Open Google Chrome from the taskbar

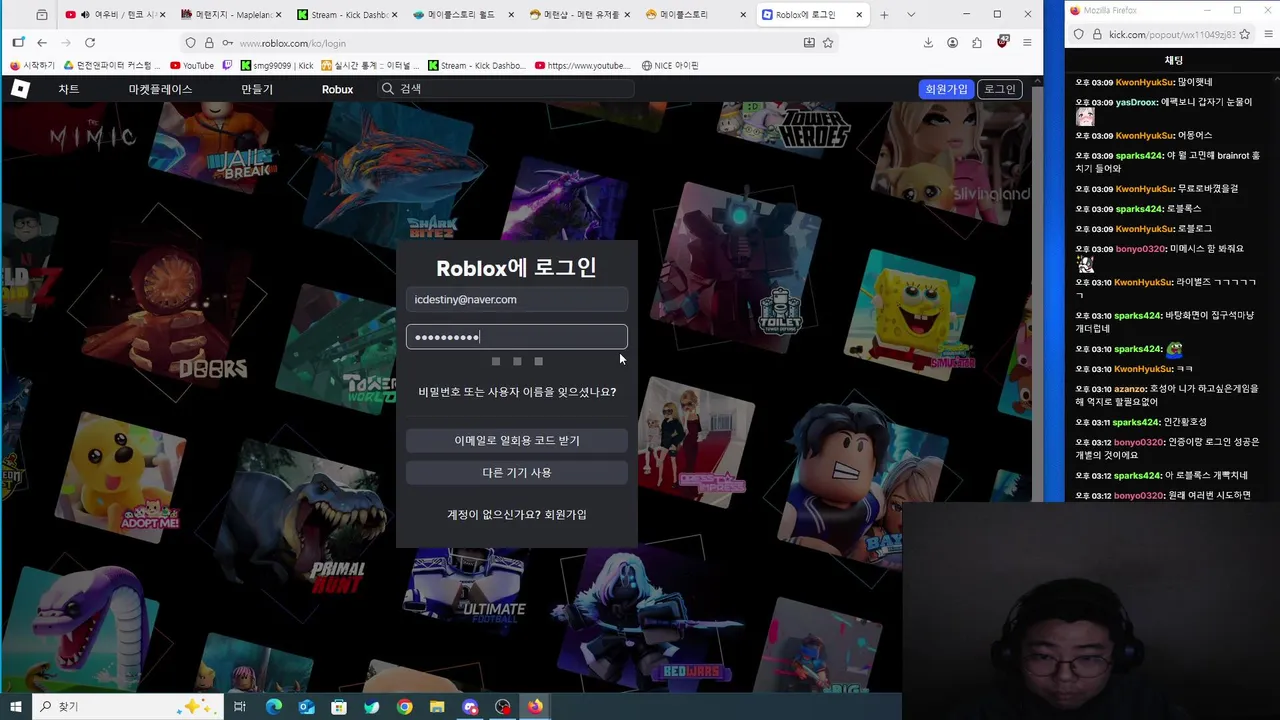404,706
